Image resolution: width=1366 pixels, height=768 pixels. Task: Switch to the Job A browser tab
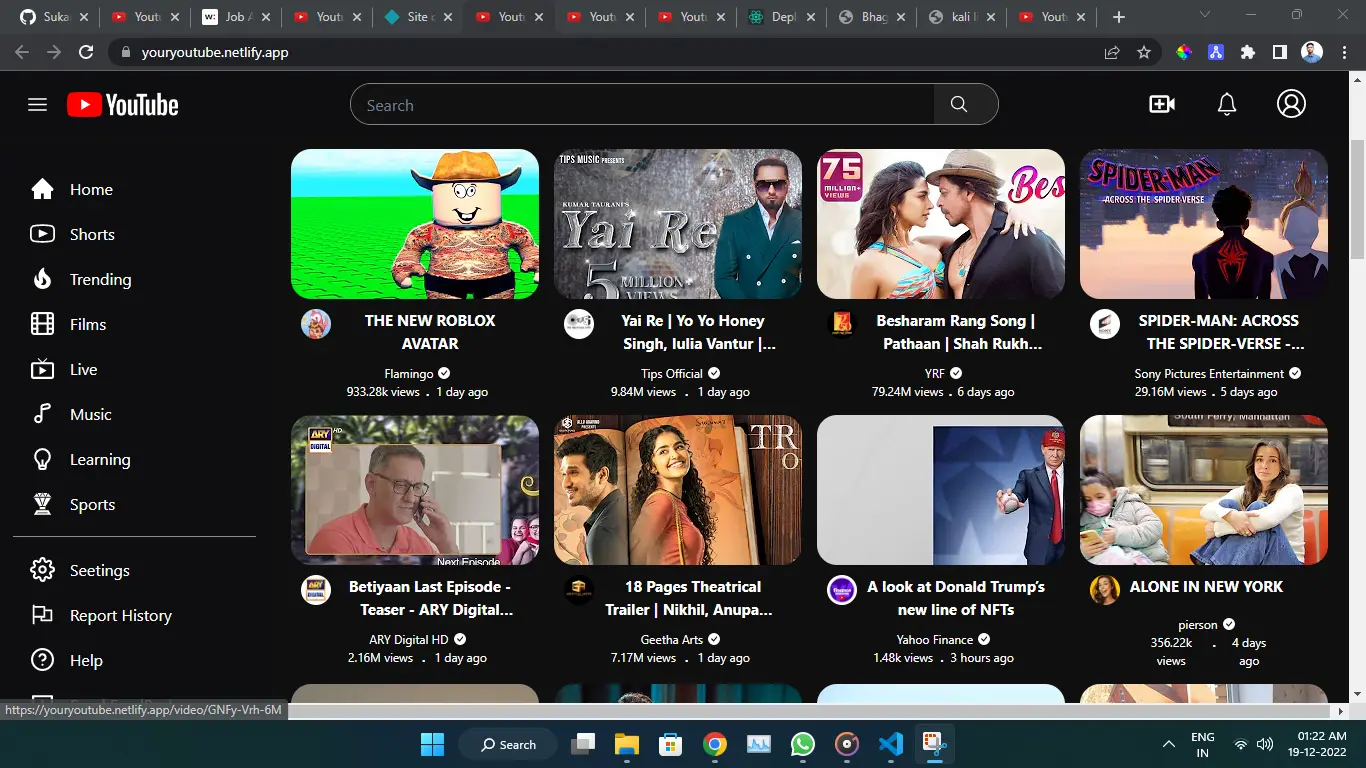pyautogui.click(x=237, y=17)
